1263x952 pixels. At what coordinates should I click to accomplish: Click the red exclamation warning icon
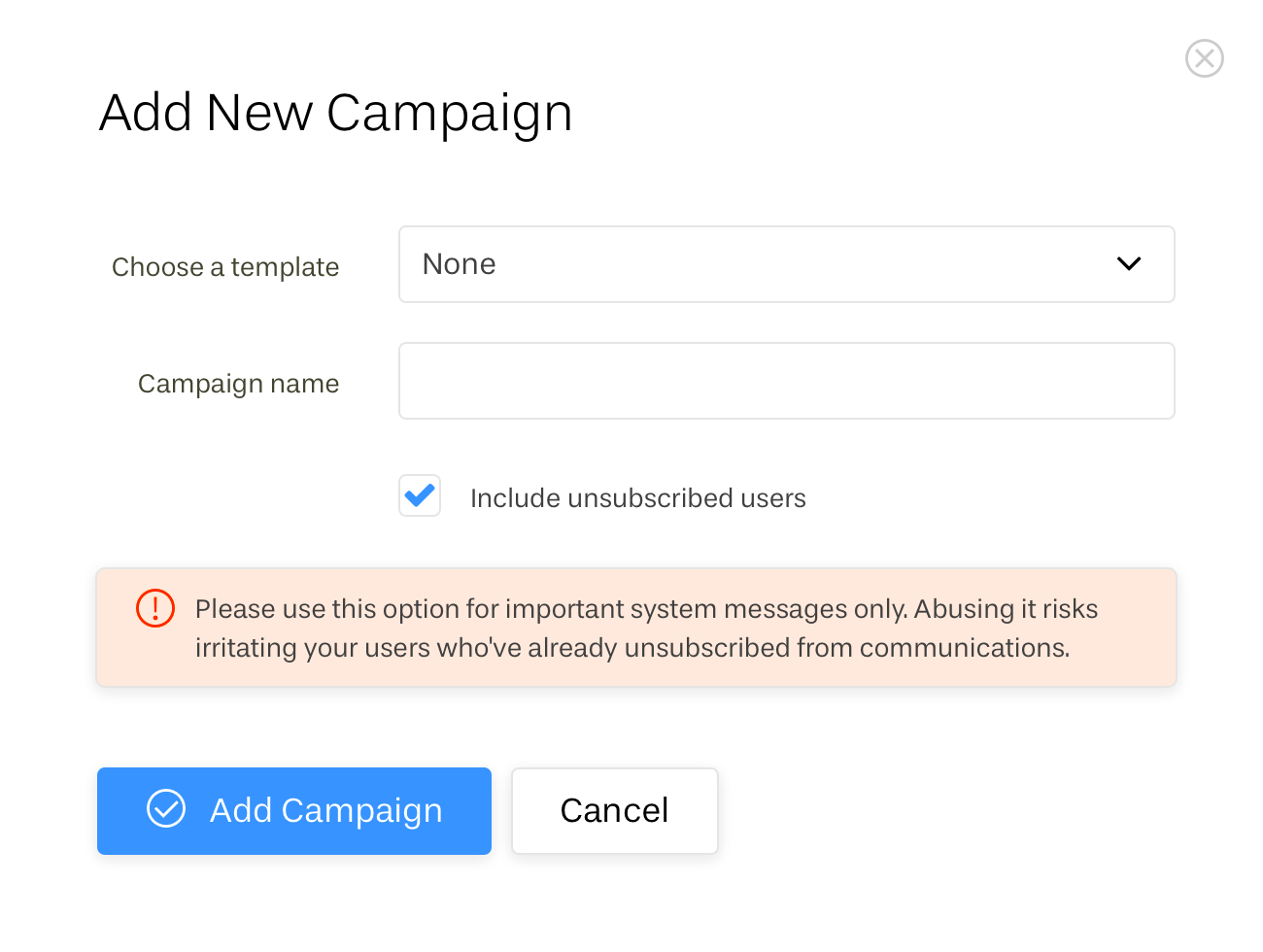point(155,608)
